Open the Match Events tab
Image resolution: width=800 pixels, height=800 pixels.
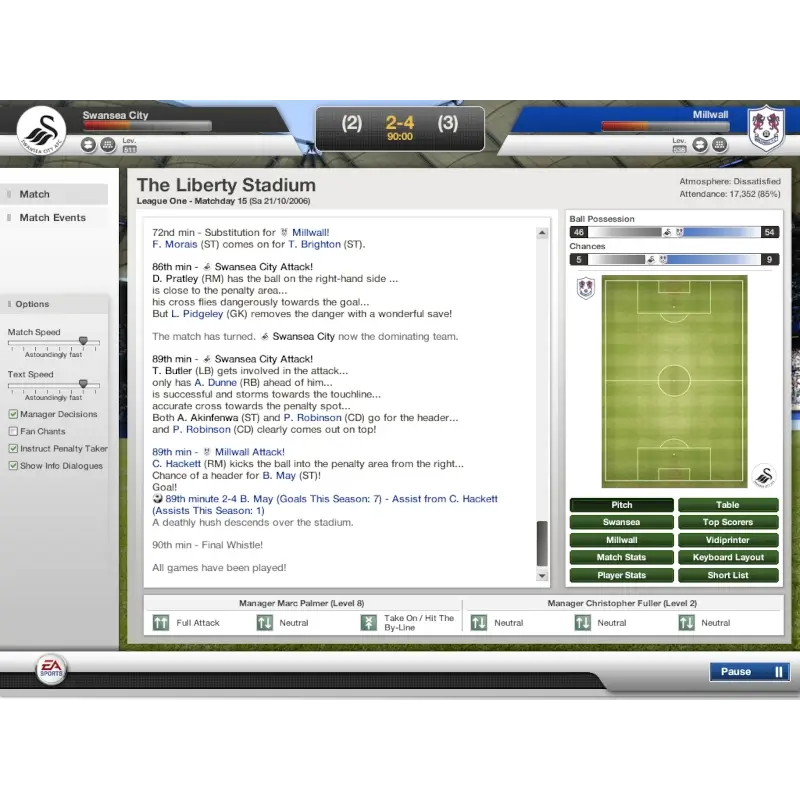[x=53, y=217]
